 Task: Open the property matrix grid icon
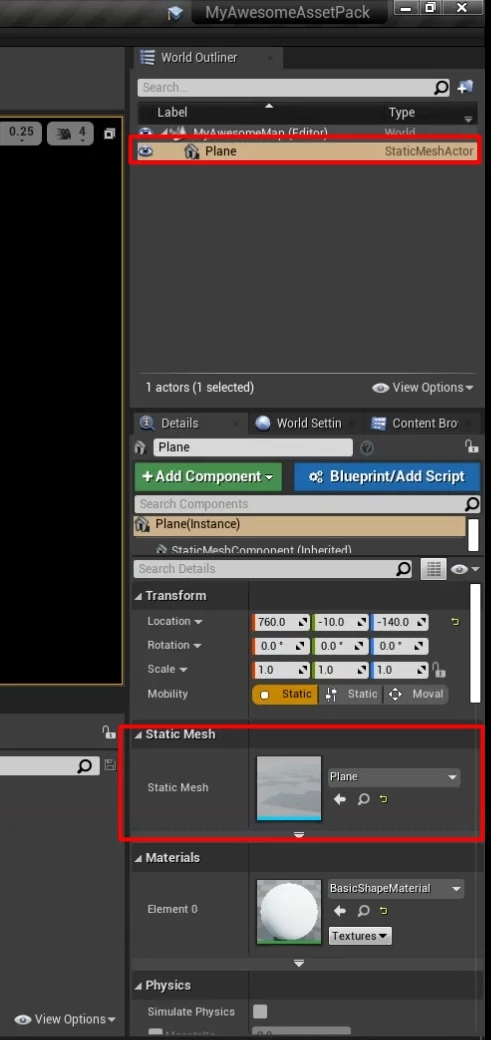(433, 569)
